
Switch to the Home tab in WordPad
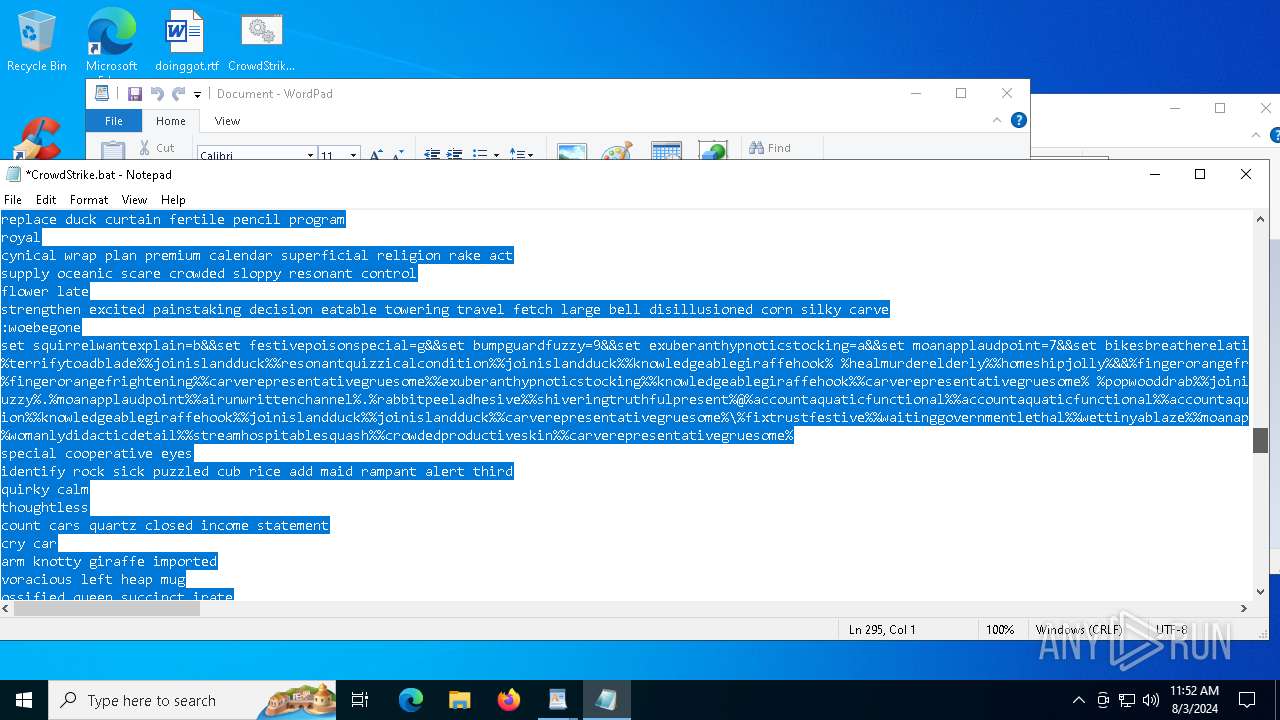point(170,121)
